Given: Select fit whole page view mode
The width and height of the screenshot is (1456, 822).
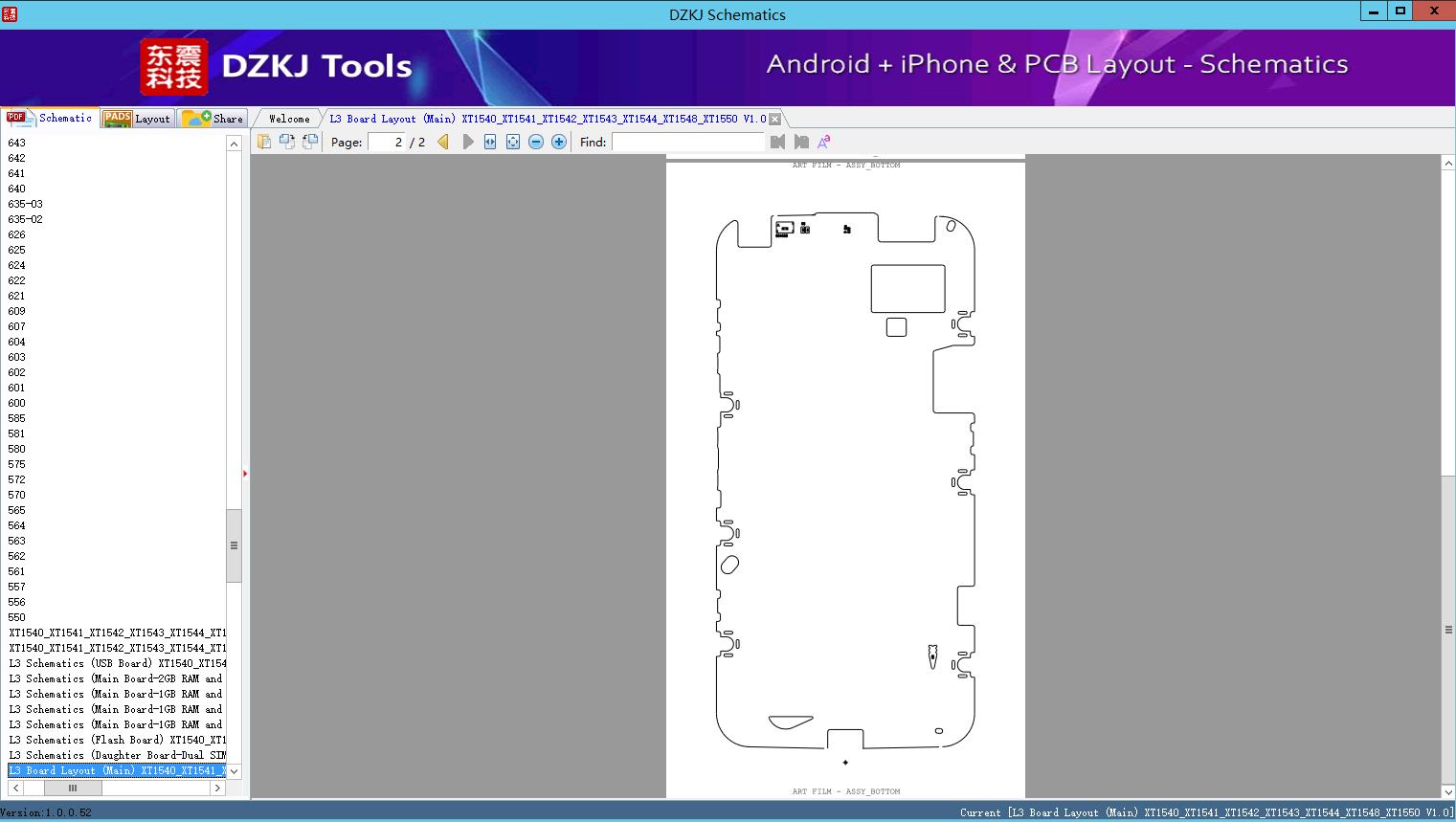Looking at the screenshot, I should (512, 141).
